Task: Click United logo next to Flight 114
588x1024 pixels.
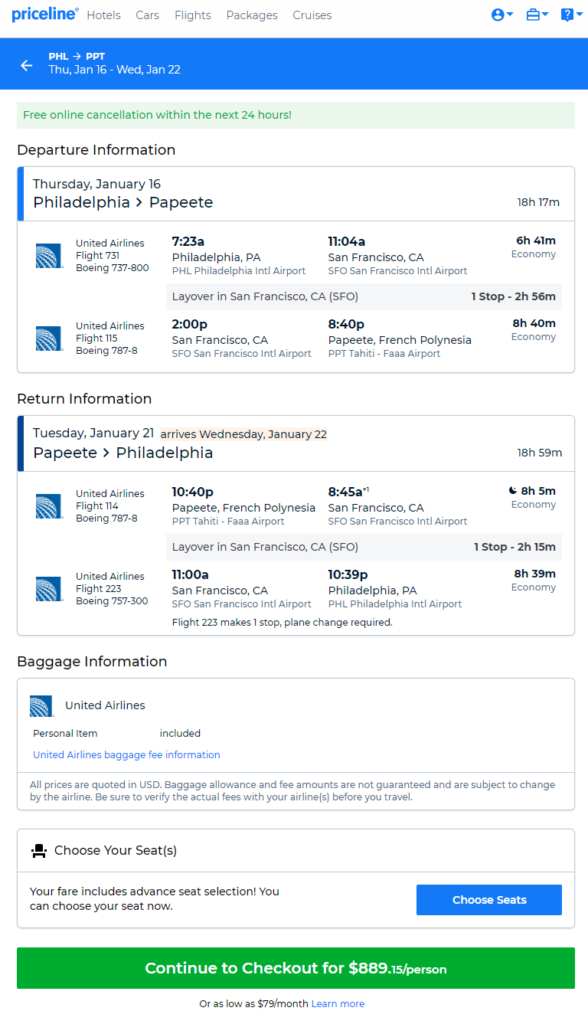Action: coord(48,506)
